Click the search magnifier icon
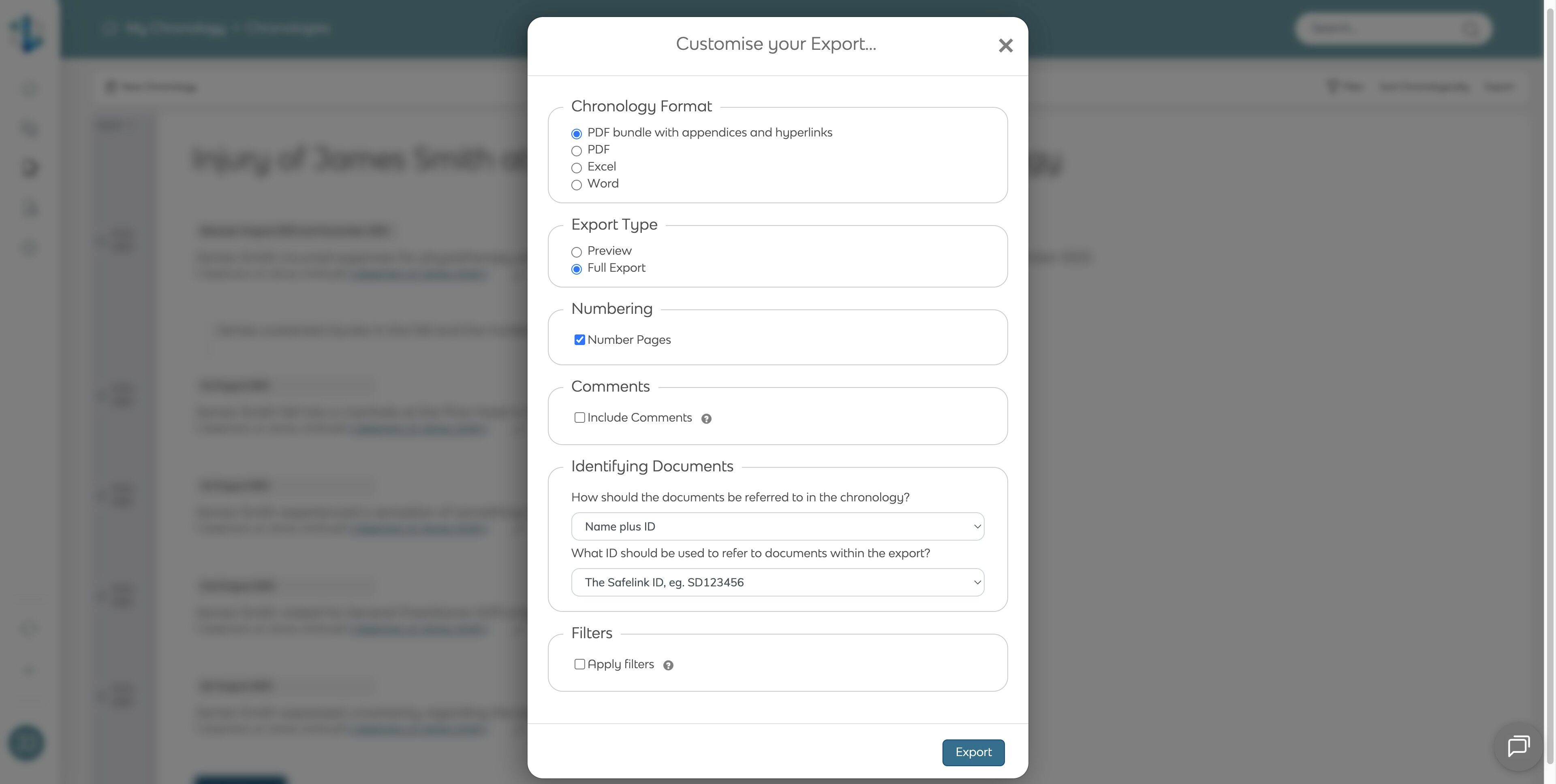This screenshot has width=1556, height=784. coord(1470,28)
